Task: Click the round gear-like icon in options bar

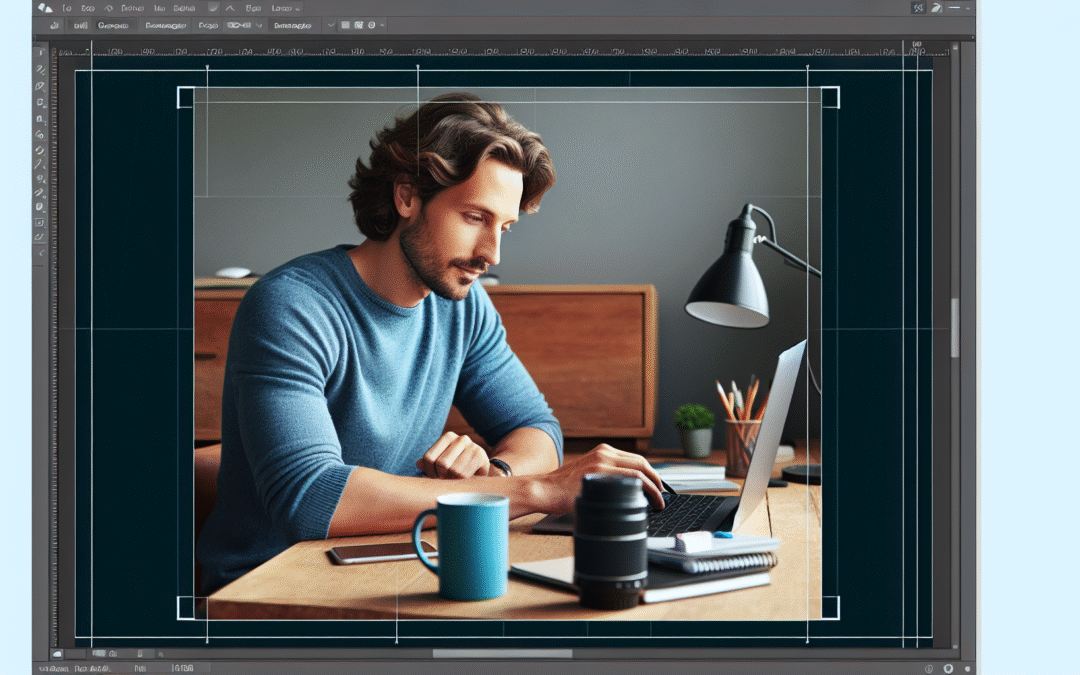Action: 371,25
